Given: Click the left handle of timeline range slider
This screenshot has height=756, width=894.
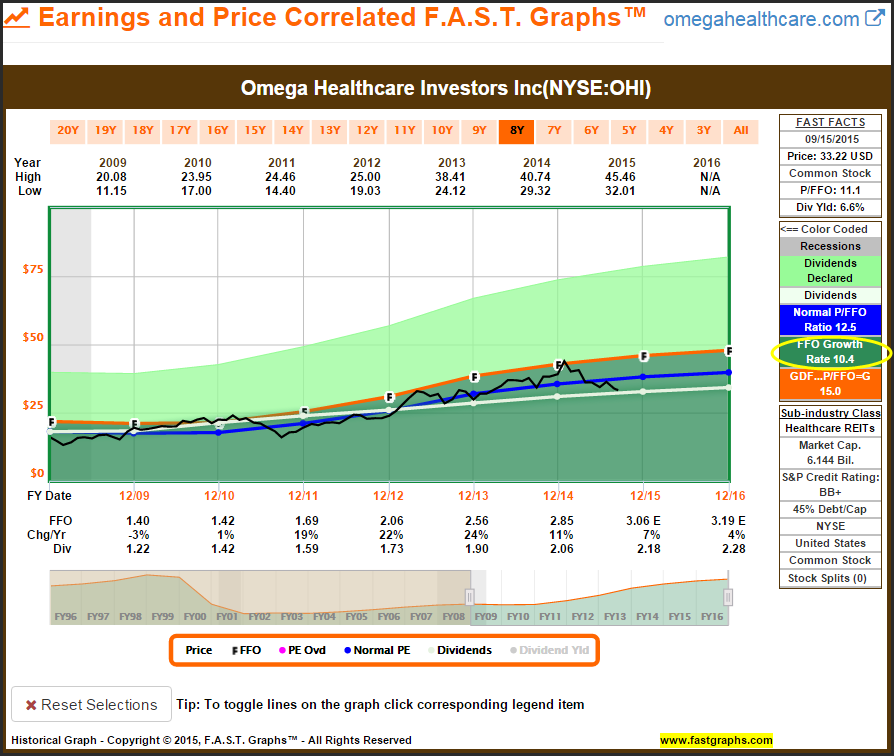Looking at the screenshot, I should coord(469,597).
